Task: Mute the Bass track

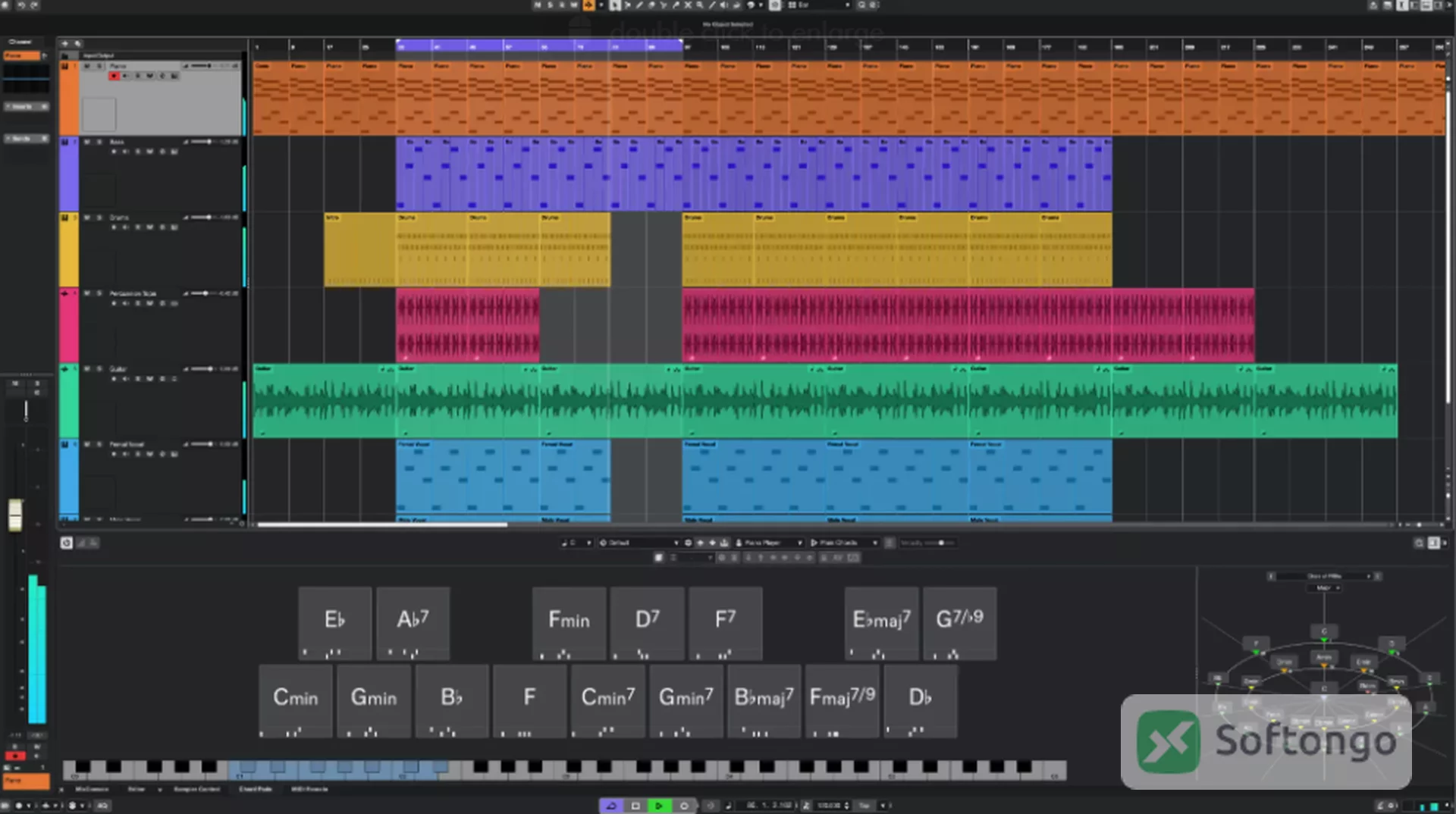Action: click(x=87, y=142)
